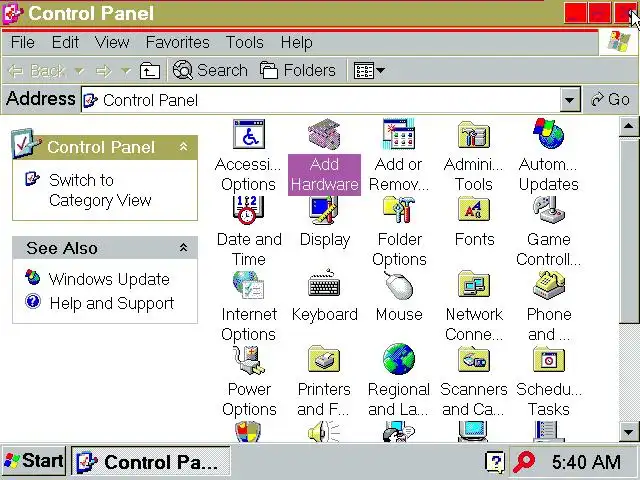Open the Add Hardware icon

[324, 156]
